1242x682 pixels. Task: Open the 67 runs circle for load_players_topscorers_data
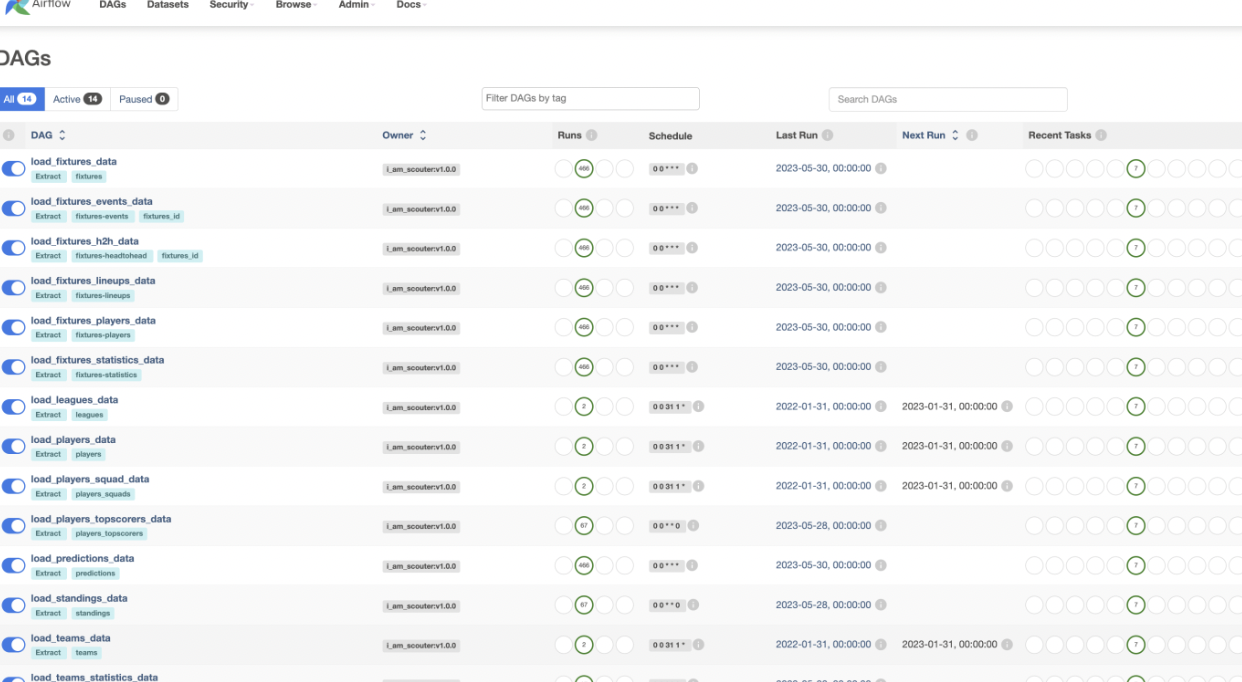pos(584,526)
